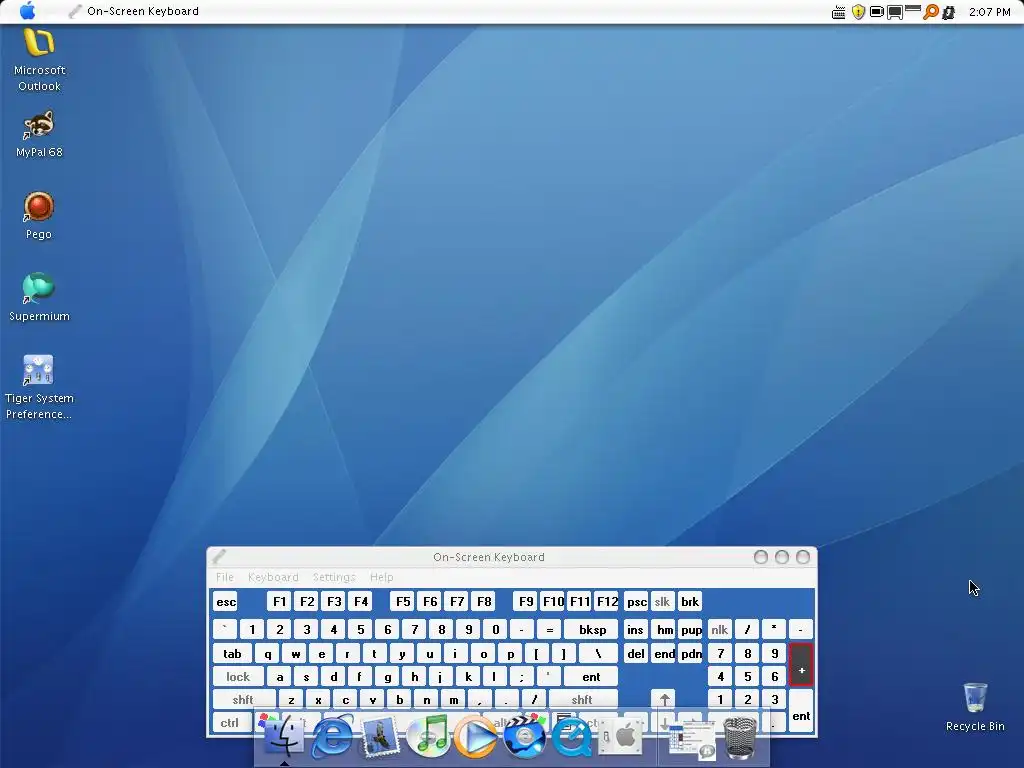
Task: Click the highlighted numpad plus key
Action: (801, 665)
